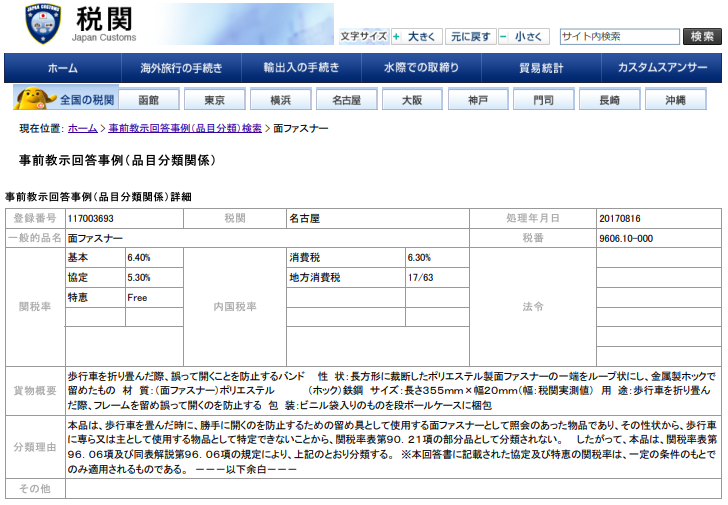The height and width of the screenshot is (505, 728).
Task: Click the 貨物概要 header cell
Action: pos(35,391)
